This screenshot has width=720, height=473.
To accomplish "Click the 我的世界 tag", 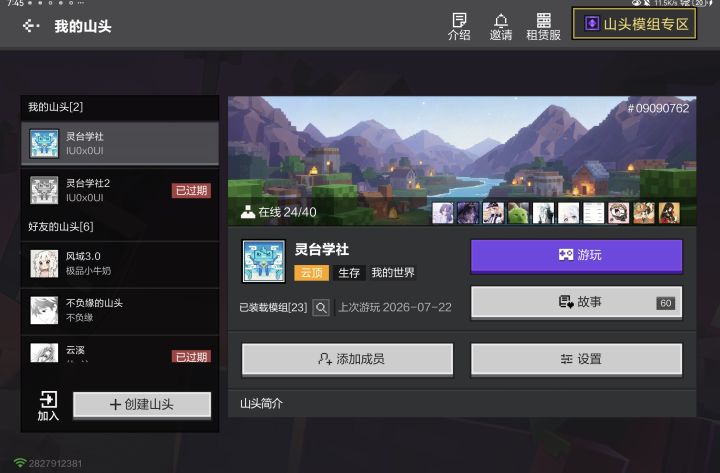I will pos(393,273).
